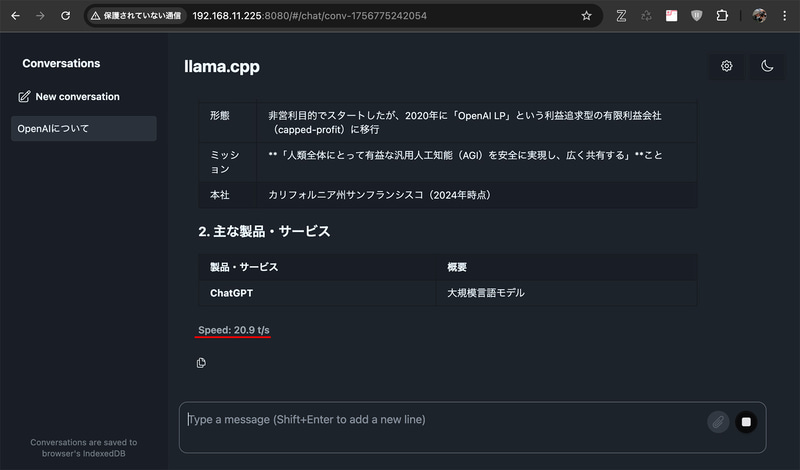Open the red calendar extension icon
Image resolution: width=800 pixels, height=470 pixels.
pyautogui.click(x=671, y=16)
